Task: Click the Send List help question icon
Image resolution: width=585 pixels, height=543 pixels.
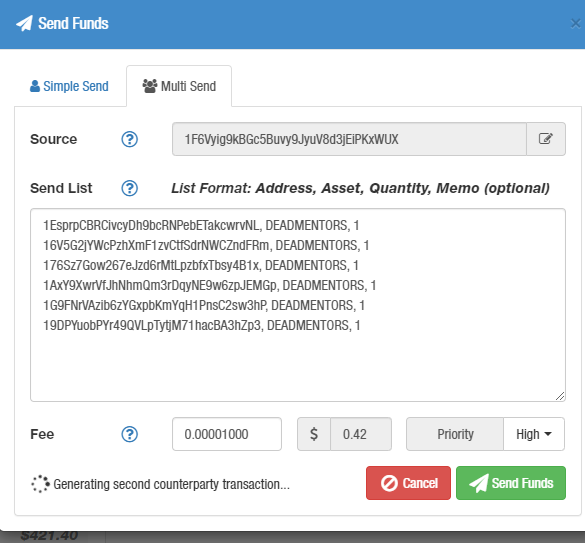Action: click(129, 188)
